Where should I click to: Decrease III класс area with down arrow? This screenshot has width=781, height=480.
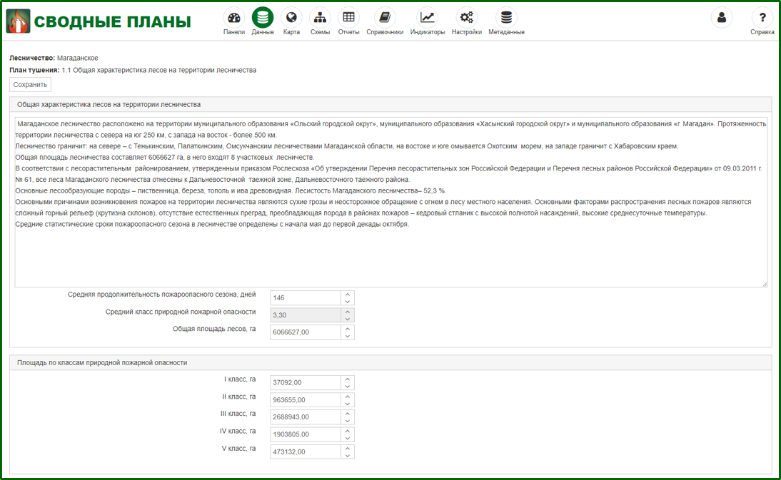click(x=348, y=420)
